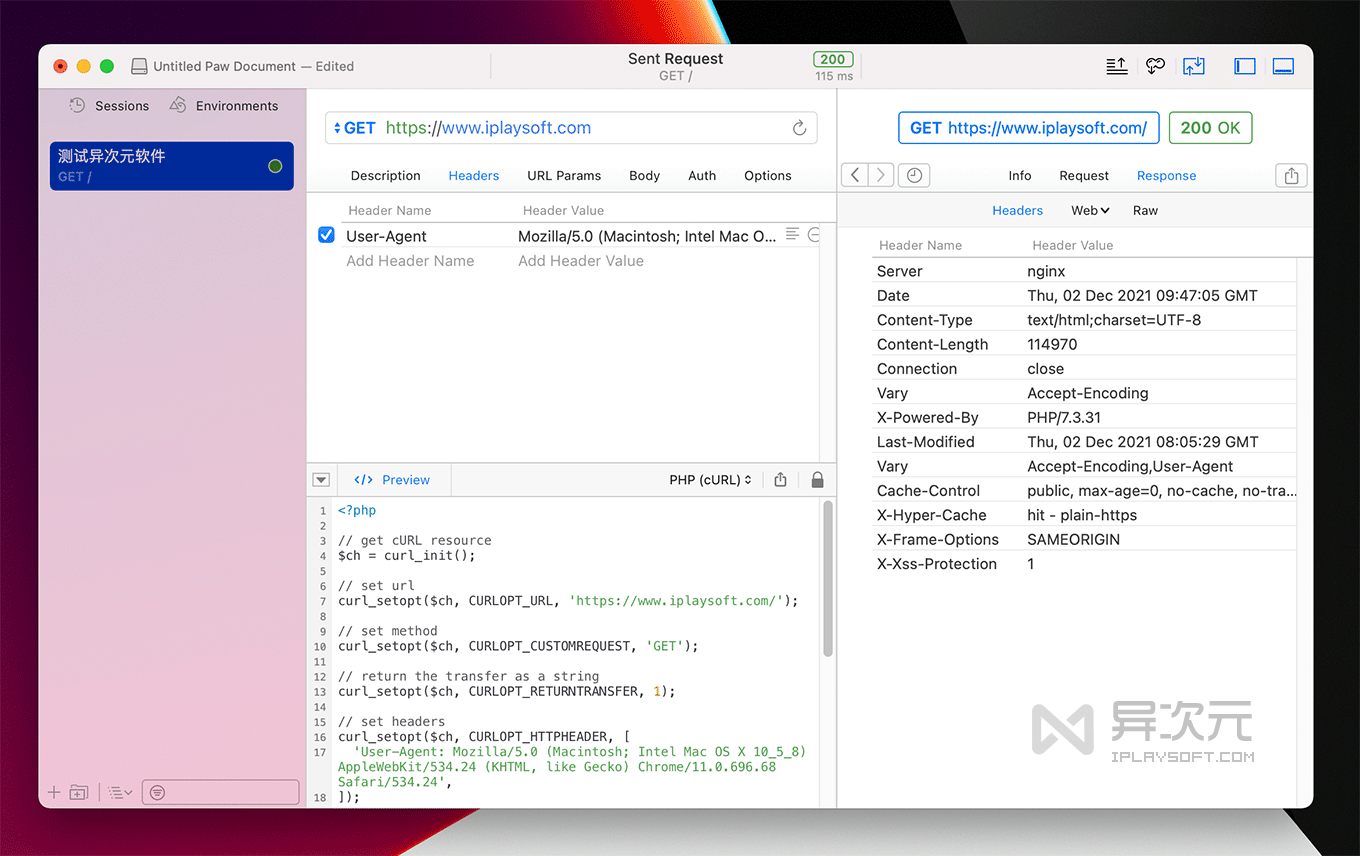This screenshot has height=856, width=1360.
Task: Open the GET method selector dropdown
Action: [x=354, y=128]
